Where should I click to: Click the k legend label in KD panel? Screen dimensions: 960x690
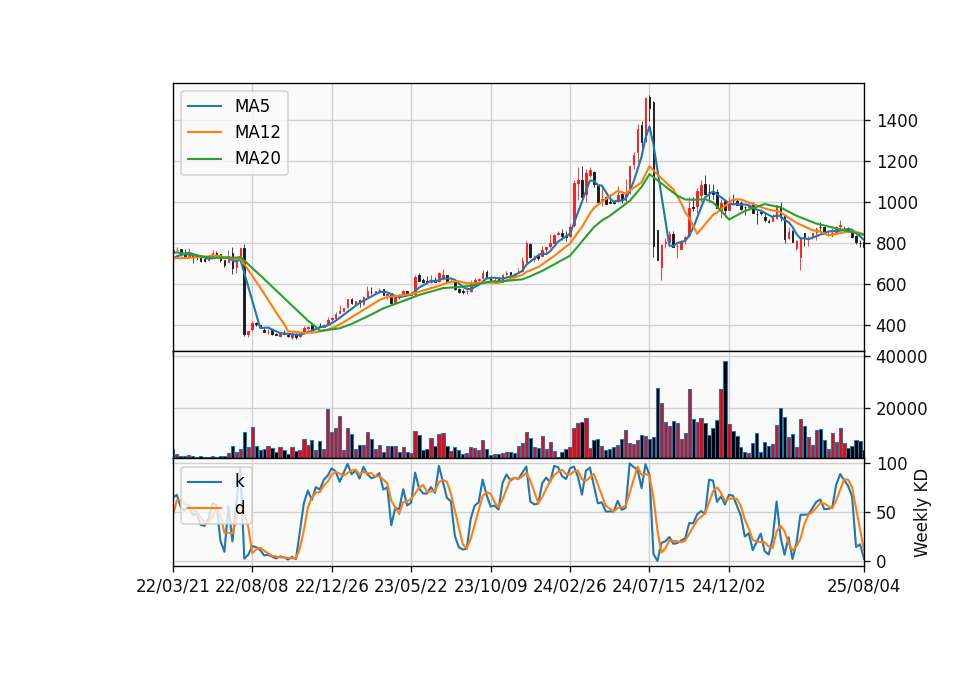click(x=239, y=481)
